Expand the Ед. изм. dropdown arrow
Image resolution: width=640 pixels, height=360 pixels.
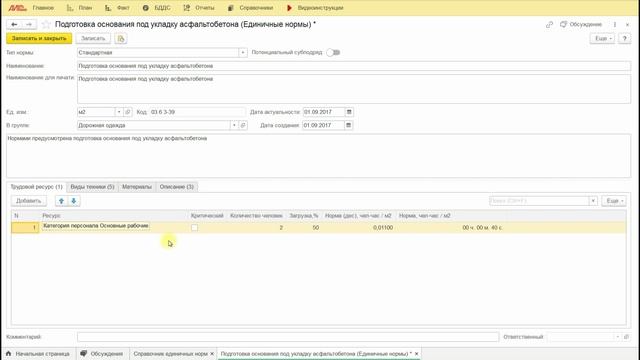[x=119, y=112]
